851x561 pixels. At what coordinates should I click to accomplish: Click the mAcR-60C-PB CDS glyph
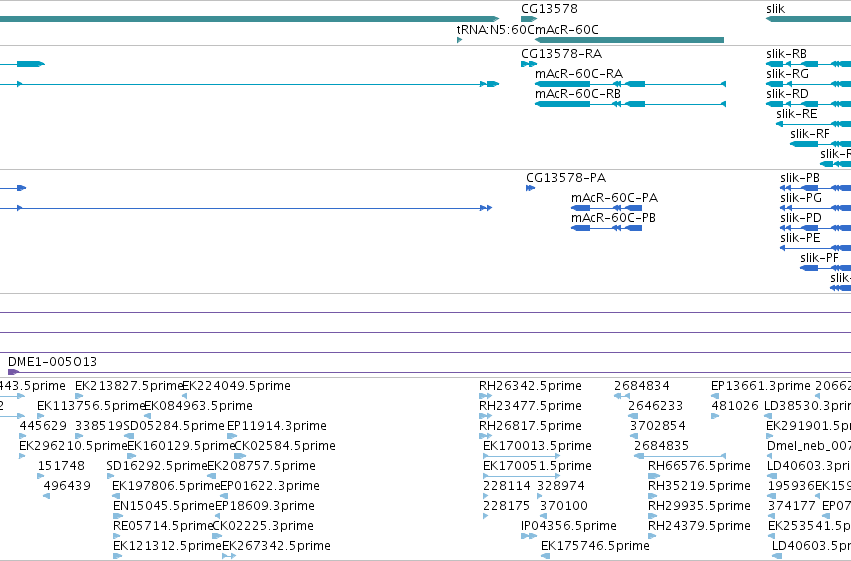606,228
